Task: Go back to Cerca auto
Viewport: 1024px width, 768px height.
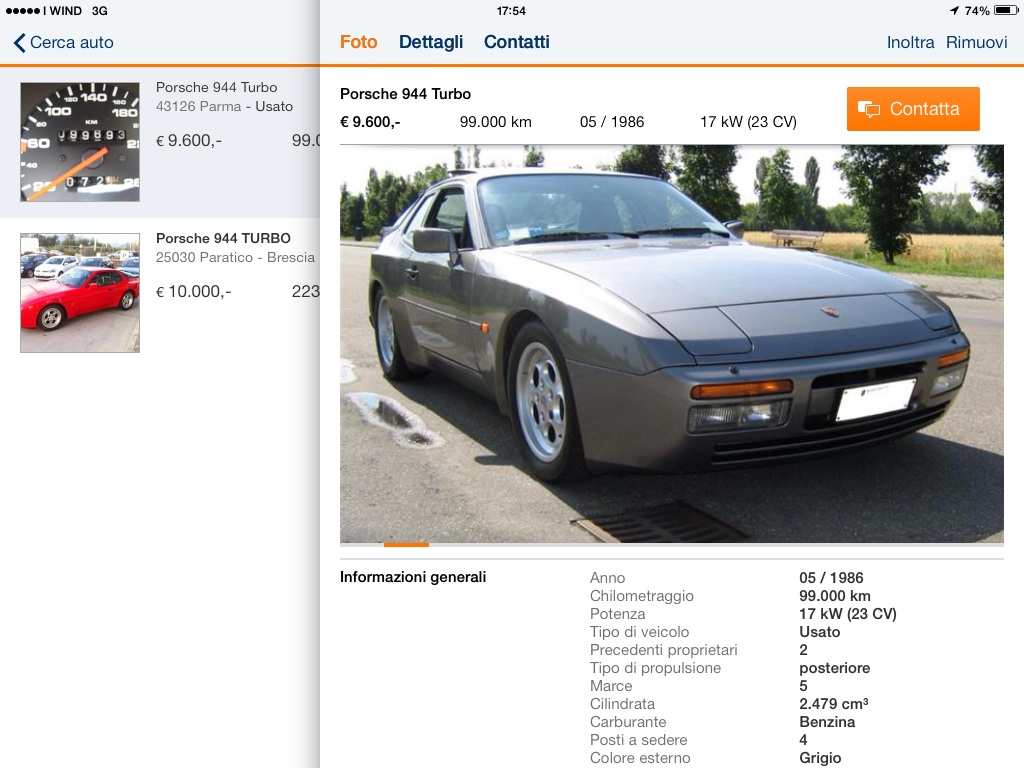Action: coord(63,42)
